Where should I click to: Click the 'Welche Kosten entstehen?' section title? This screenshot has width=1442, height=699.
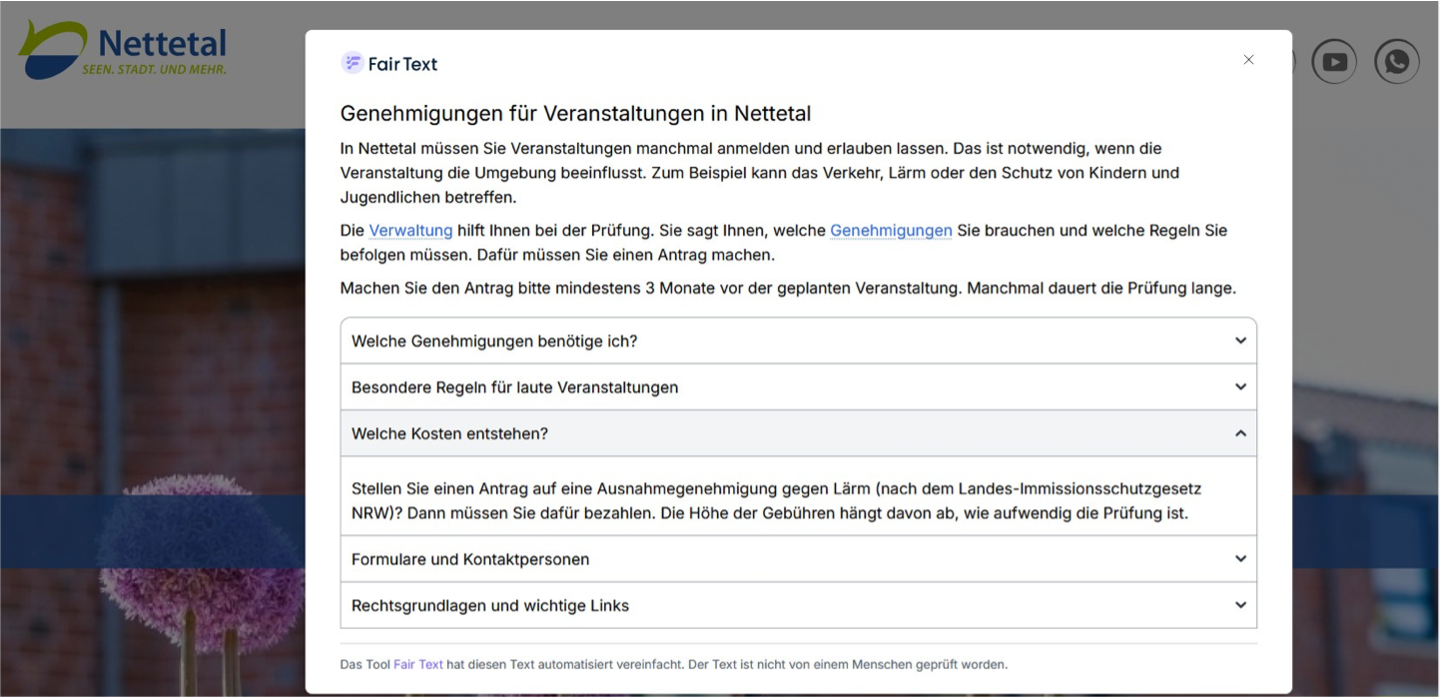tap(449, 433)
